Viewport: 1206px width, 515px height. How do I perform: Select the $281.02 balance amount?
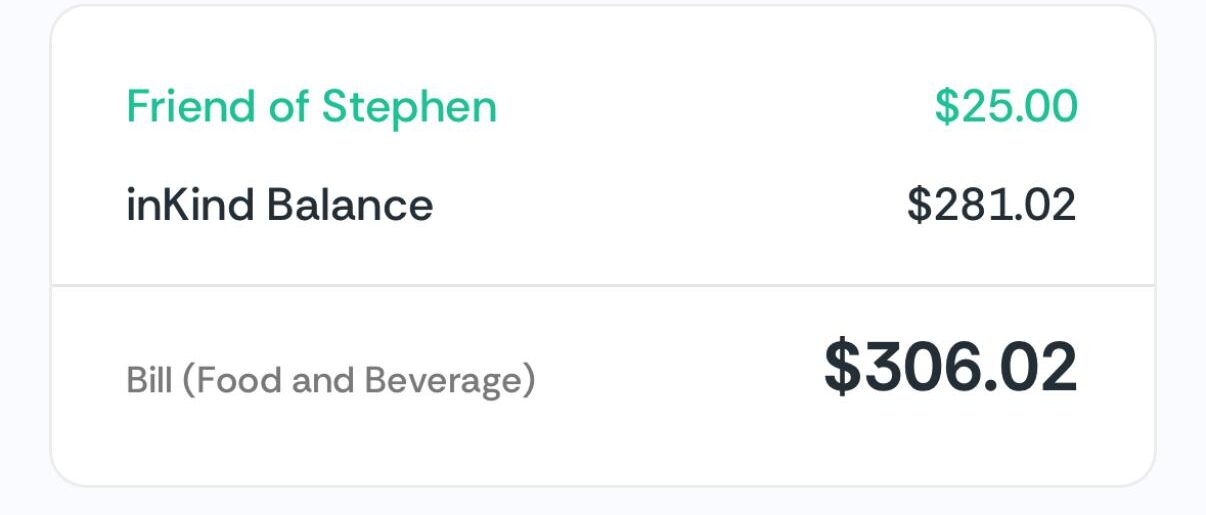coord(991,205)
